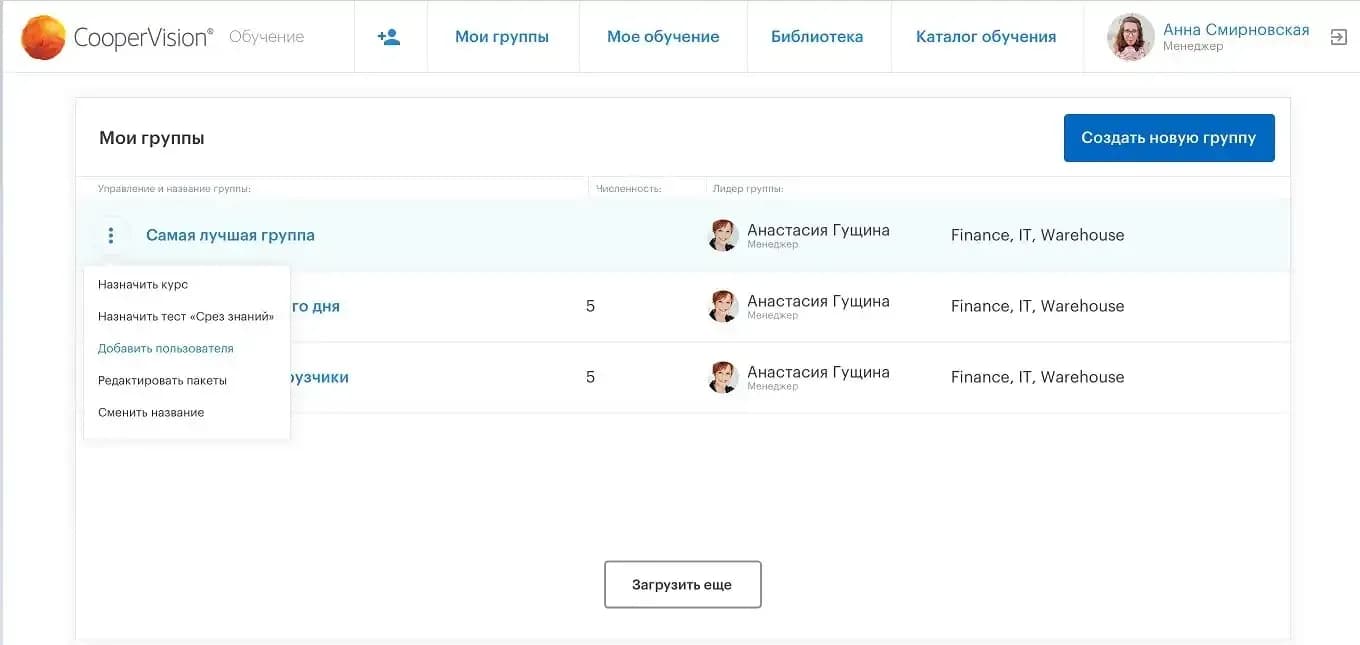The image size is (1360, 645).
Task: Click Анастасия Гущина name in the 'рузчики' row
Action: [818, 372]
